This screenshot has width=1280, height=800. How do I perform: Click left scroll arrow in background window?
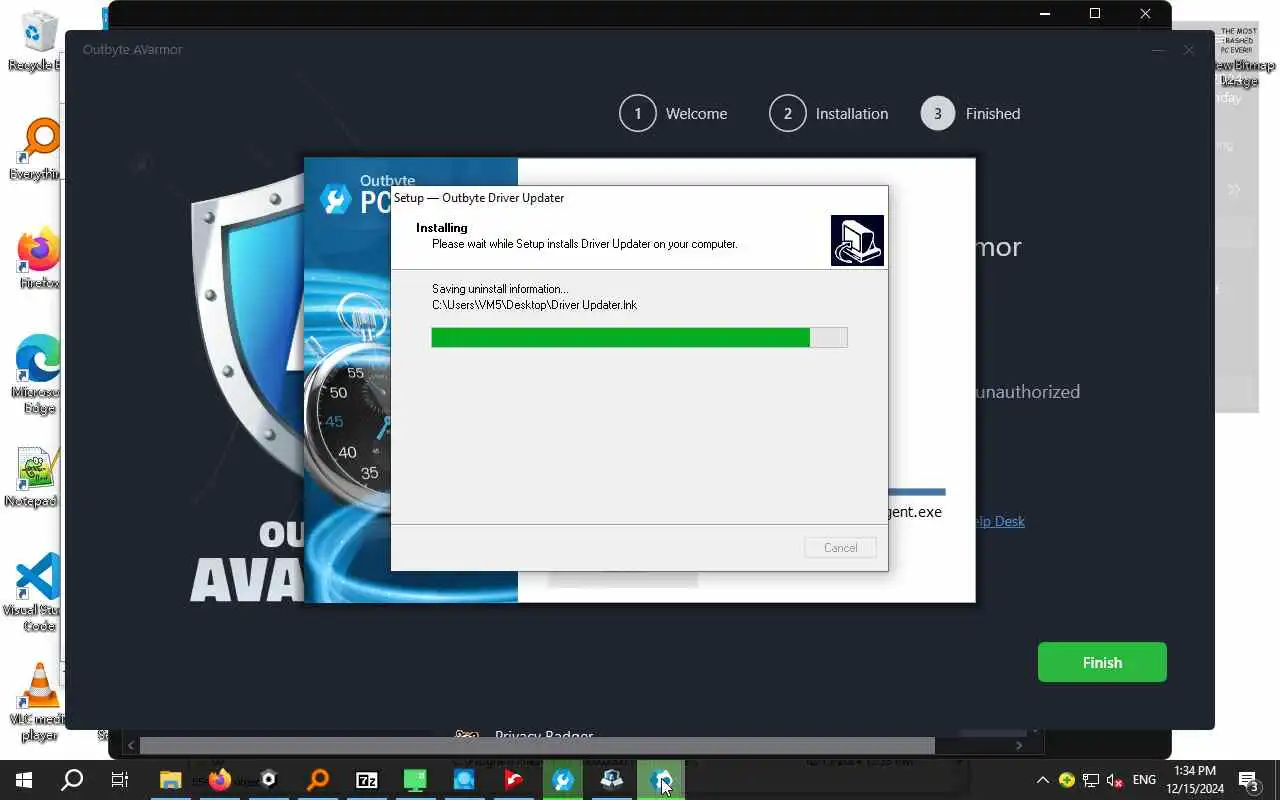point(130,745)
